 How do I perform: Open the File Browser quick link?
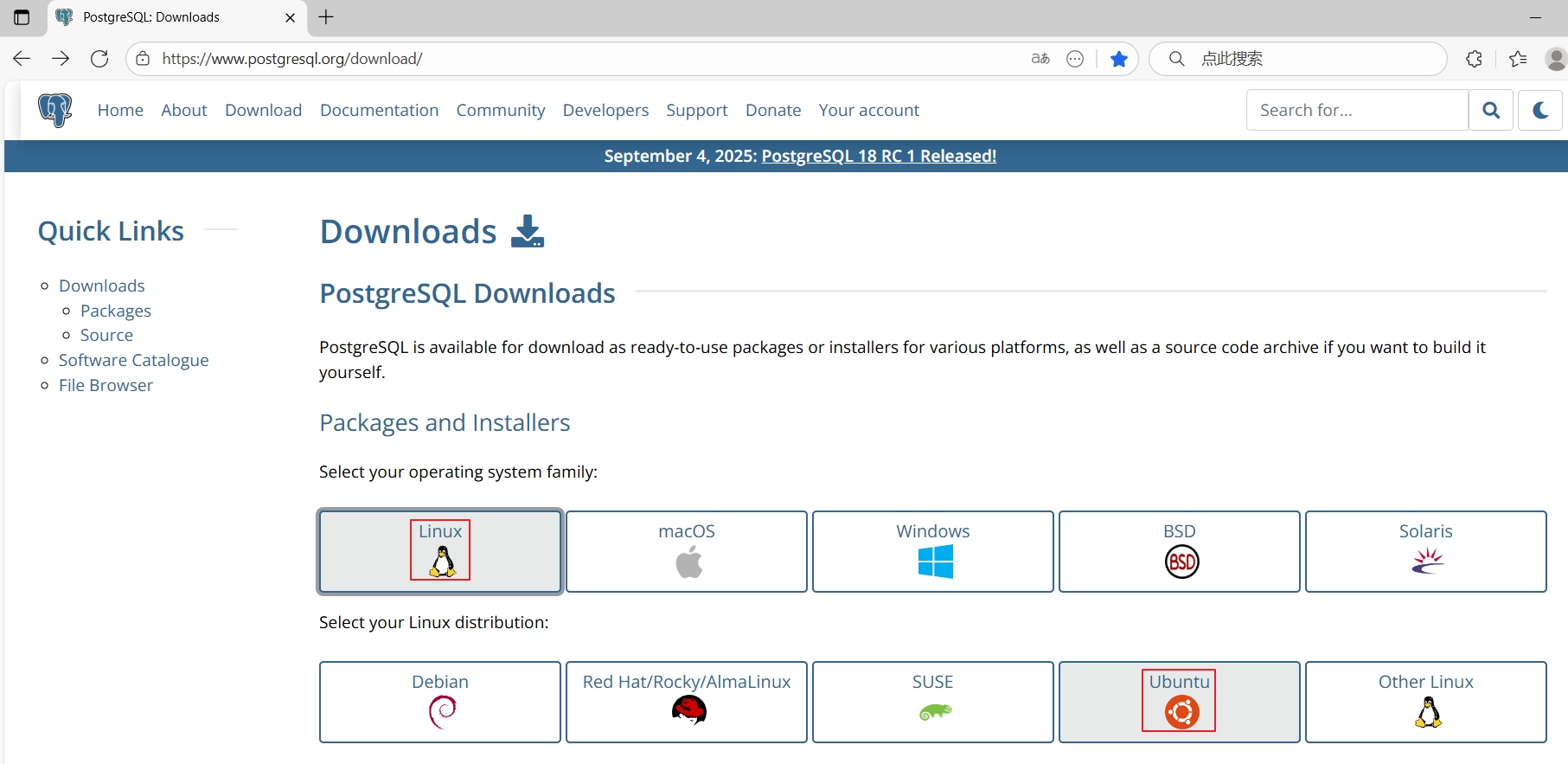coord(106,385)
